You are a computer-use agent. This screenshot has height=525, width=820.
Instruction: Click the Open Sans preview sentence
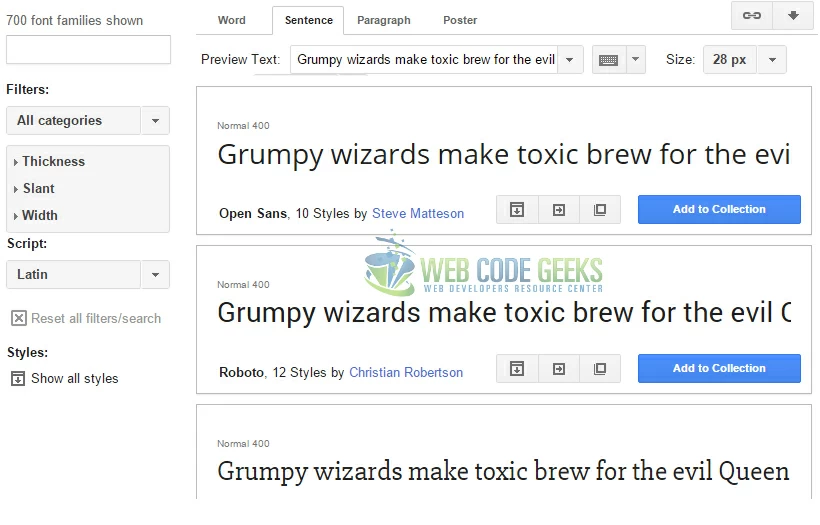(504, 155)
